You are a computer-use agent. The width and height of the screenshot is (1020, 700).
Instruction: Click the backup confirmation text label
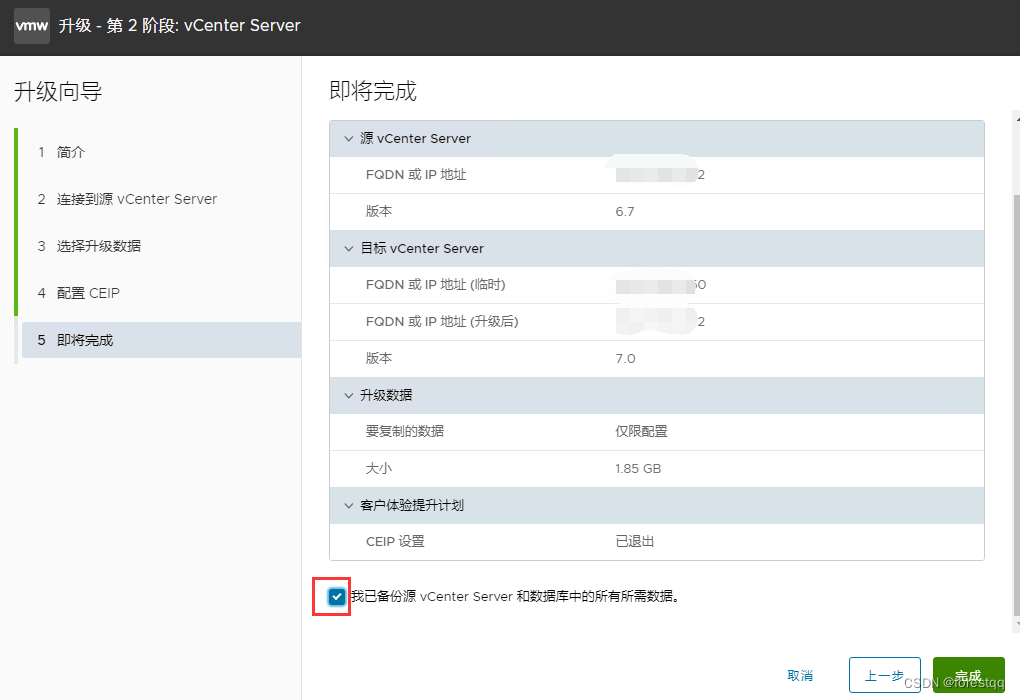[515, 596]
